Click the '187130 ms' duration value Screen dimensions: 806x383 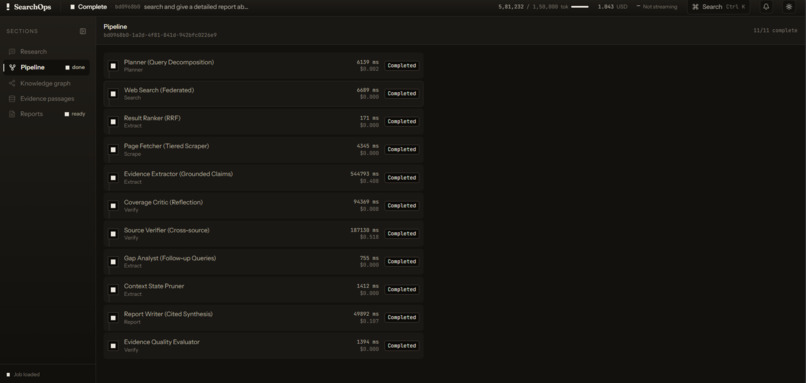[364, 230]
